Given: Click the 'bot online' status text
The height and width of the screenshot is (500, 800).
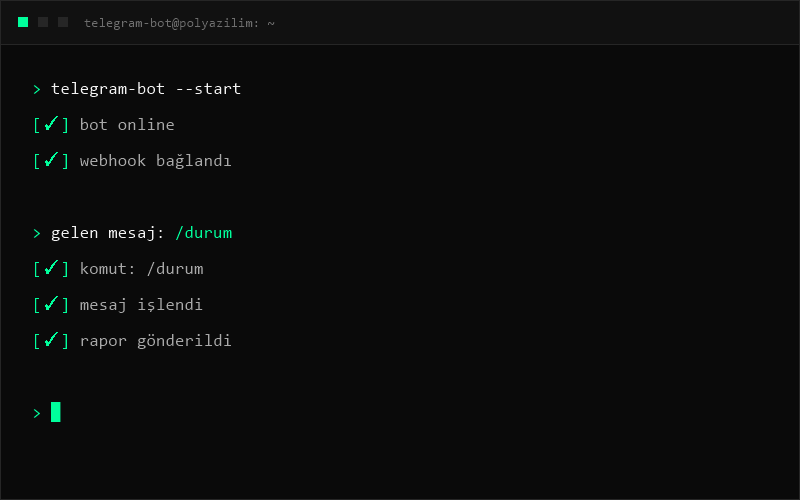Looking at the screenshot, I should point(127,124).
